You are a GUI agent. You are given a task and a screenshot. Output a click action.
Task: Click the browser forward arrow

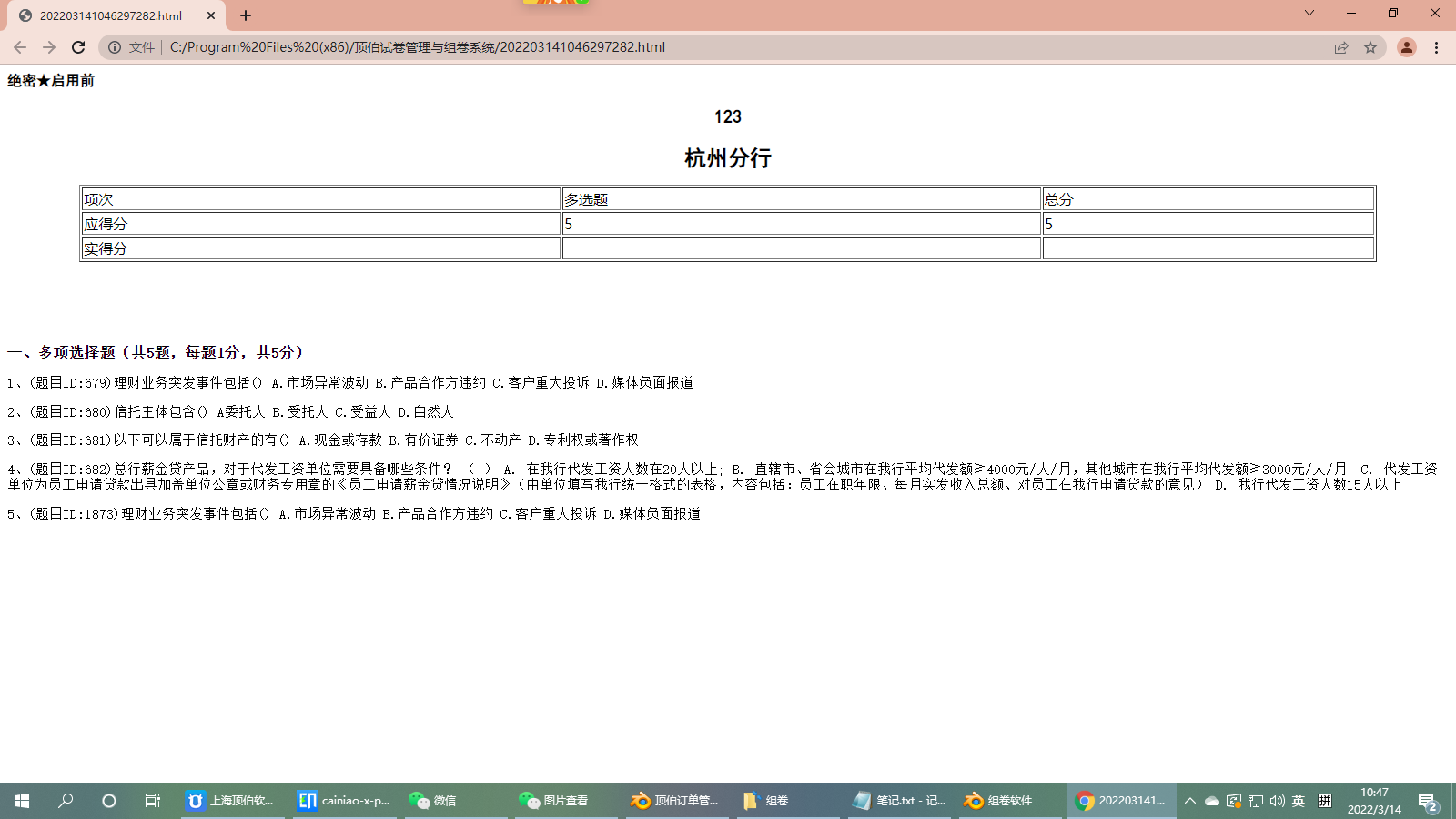coord(49,47)
